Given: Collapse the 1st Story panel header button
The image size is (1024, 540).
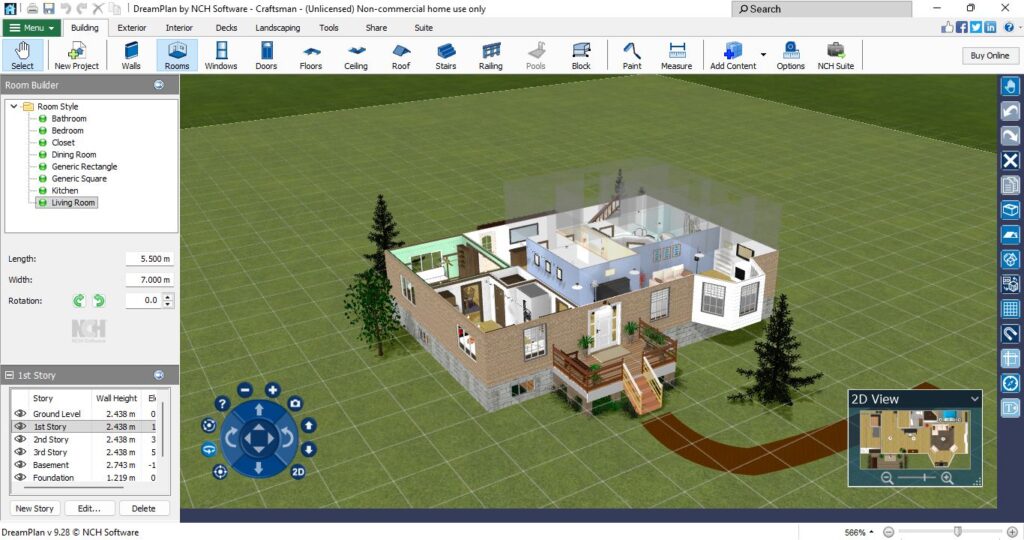Looking at the screenshot, I should point(159,375).
